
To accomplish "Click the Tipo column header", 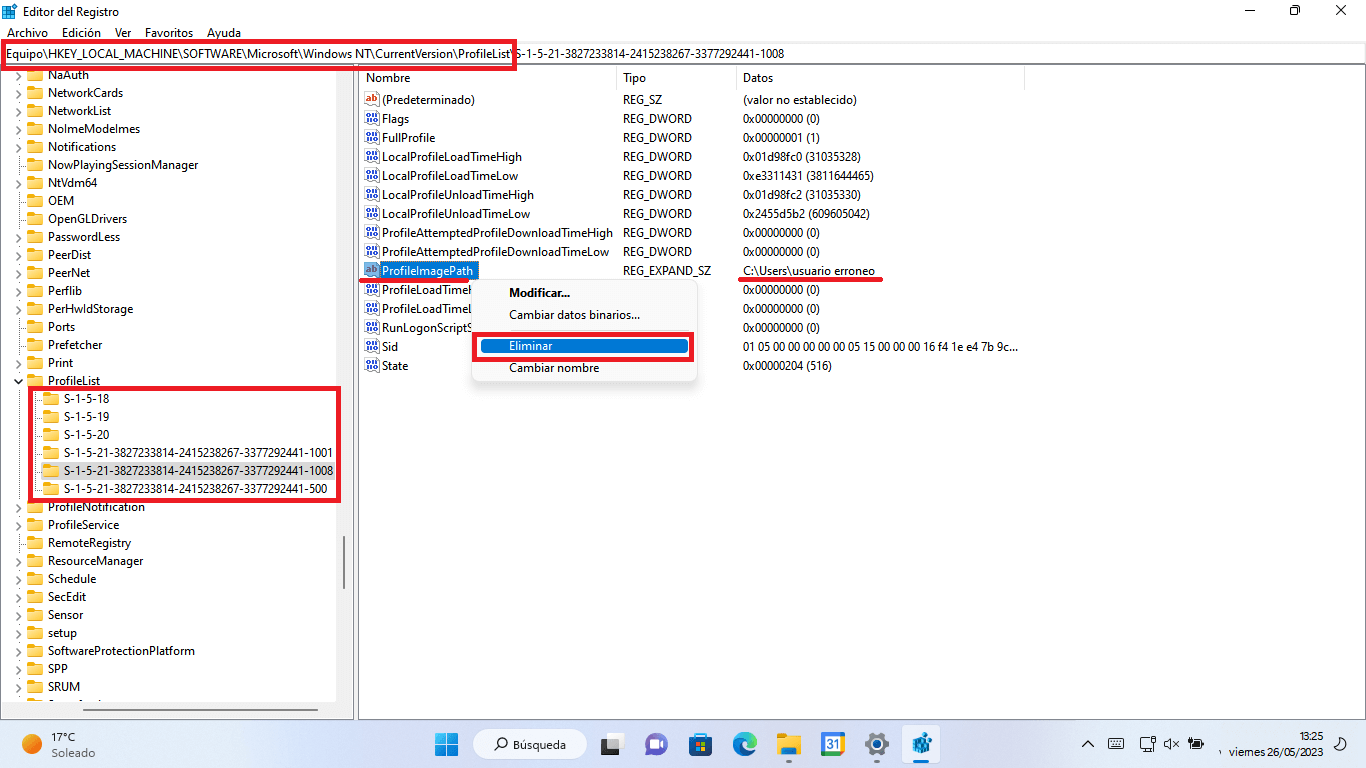I will [677, 78].
